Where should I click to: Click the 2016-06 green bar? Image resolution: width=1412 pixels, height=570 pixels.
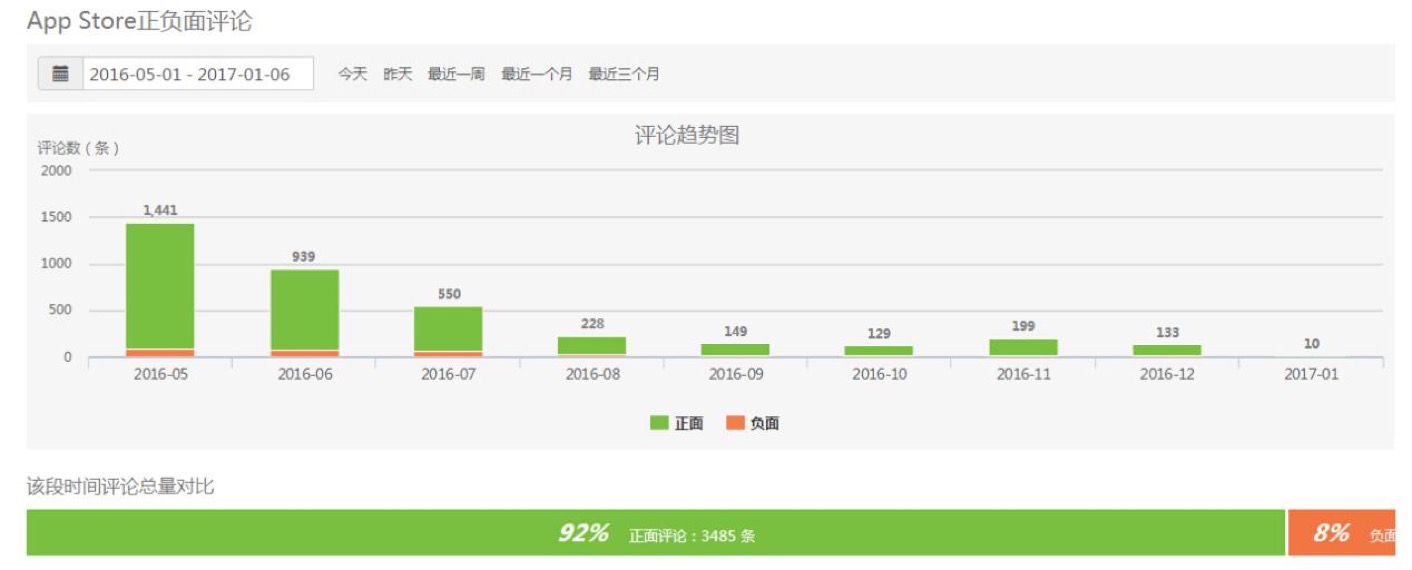click(x=304, y=310)
